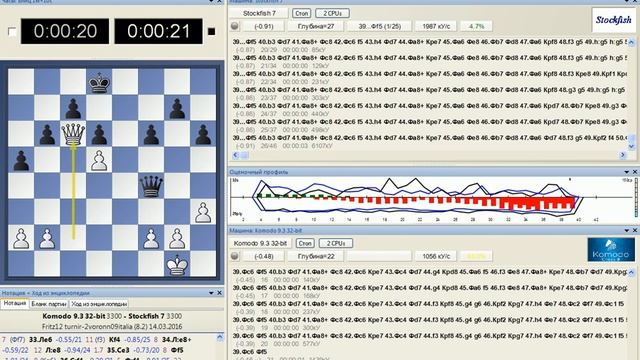Switch to the Бланк партии tab
This screenshot has width=640, height=360.
49,304
